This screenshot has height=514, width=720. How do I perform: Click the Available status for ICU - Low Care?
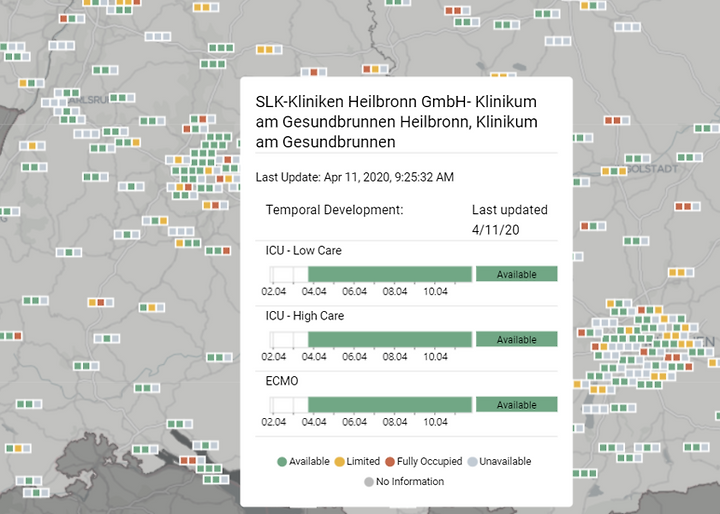pyautogui.click(x=517, y=274)
